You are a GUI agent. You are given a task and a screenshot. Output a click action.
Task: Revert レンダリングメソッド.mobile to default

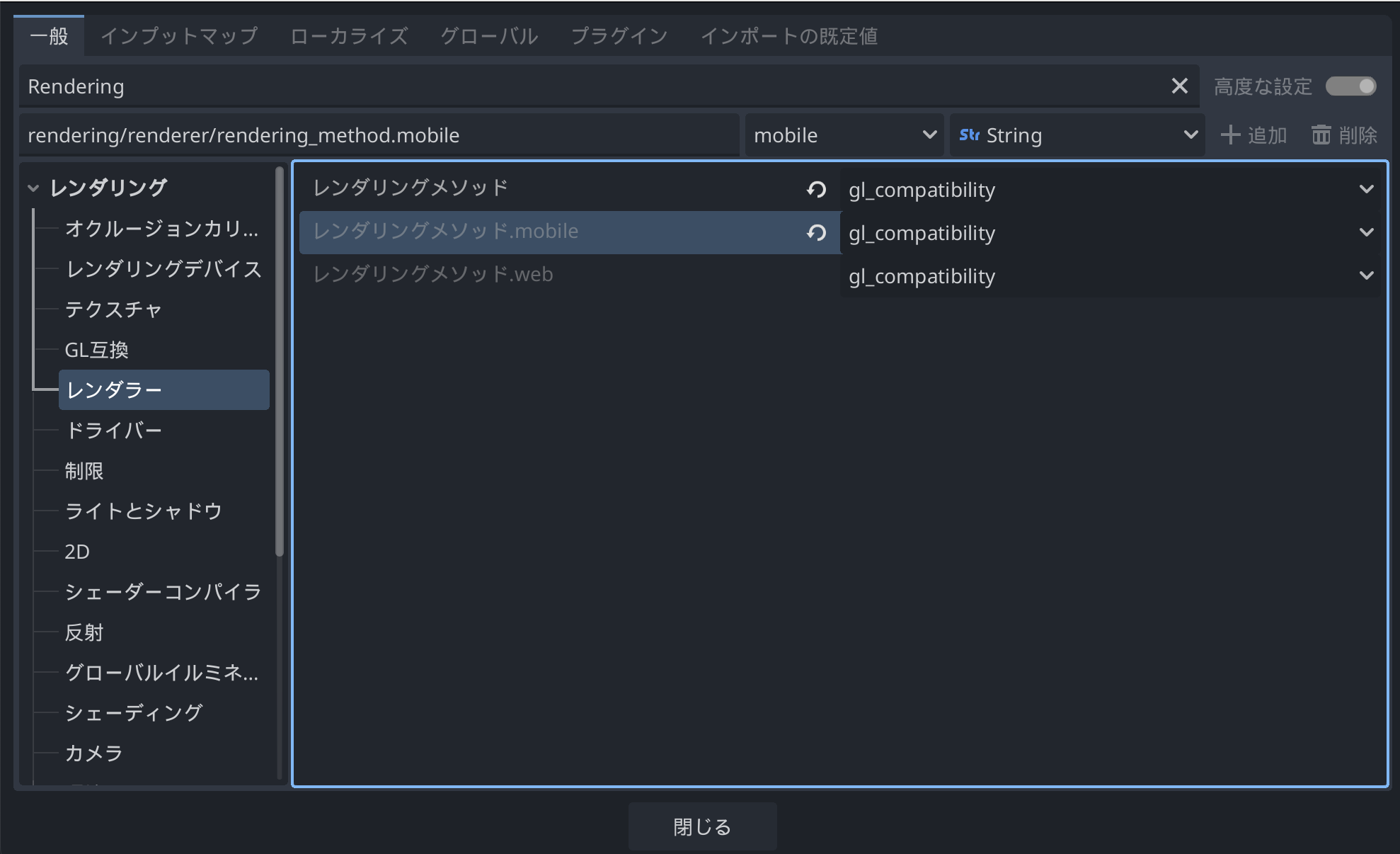pyautogui.click(x=815, y=232)
